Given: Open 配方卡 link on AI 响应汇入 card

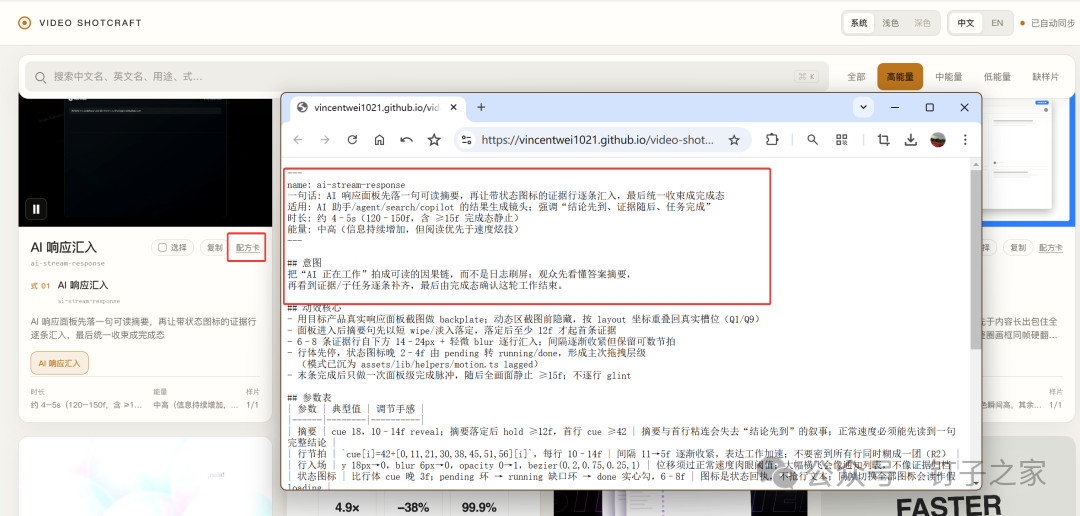Looking at the screenshot, I should coord(247,248).
